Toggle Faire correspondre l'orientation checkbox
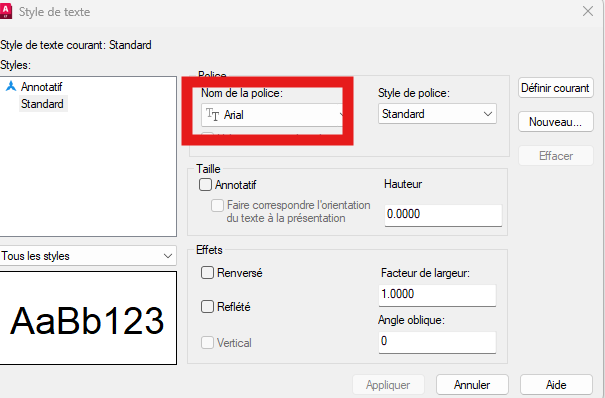 pyautogui.click(x=217, y=205)
